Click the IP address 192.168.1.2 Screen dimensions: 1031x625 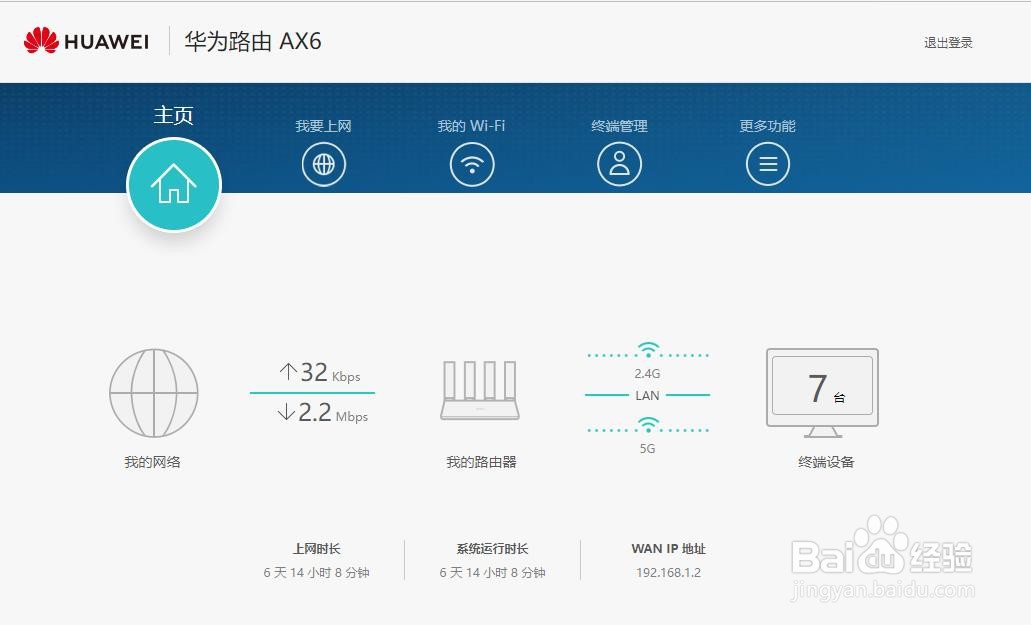(669, 572)
